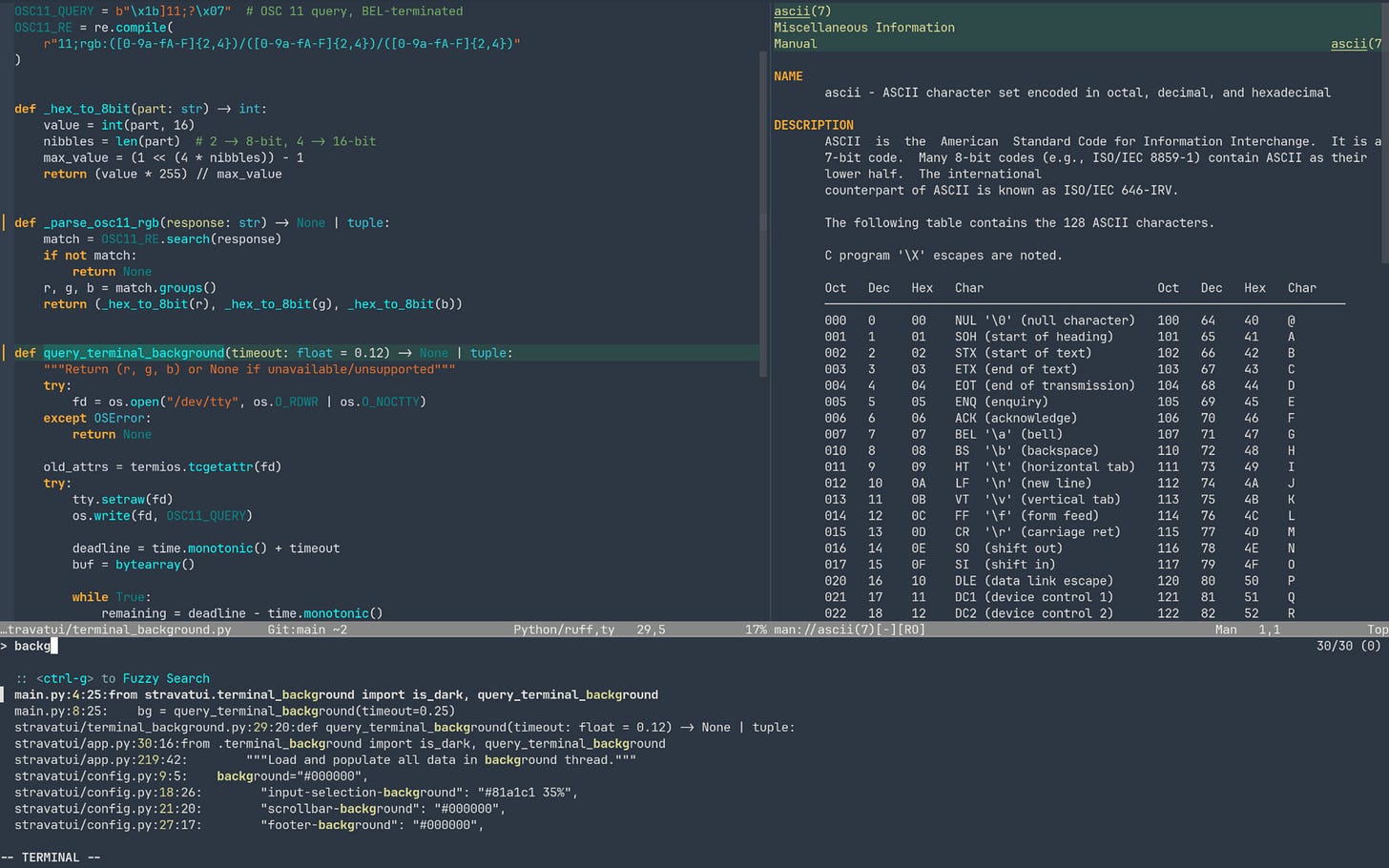Click the "Miscellaneous Information" man page header line
The image size is (1389, 868).
[864, 28]
